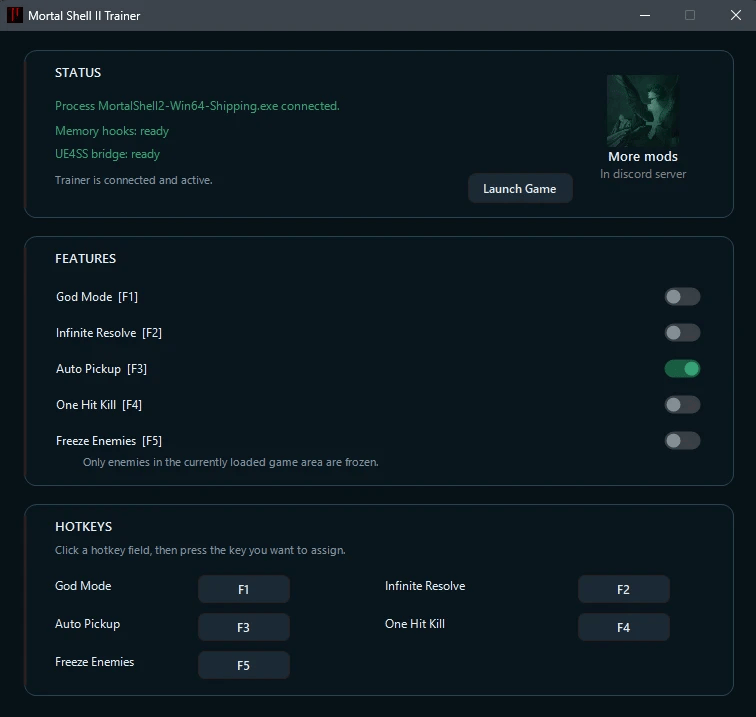Click 'One Hit Kill [F4]' feature label

99,405
